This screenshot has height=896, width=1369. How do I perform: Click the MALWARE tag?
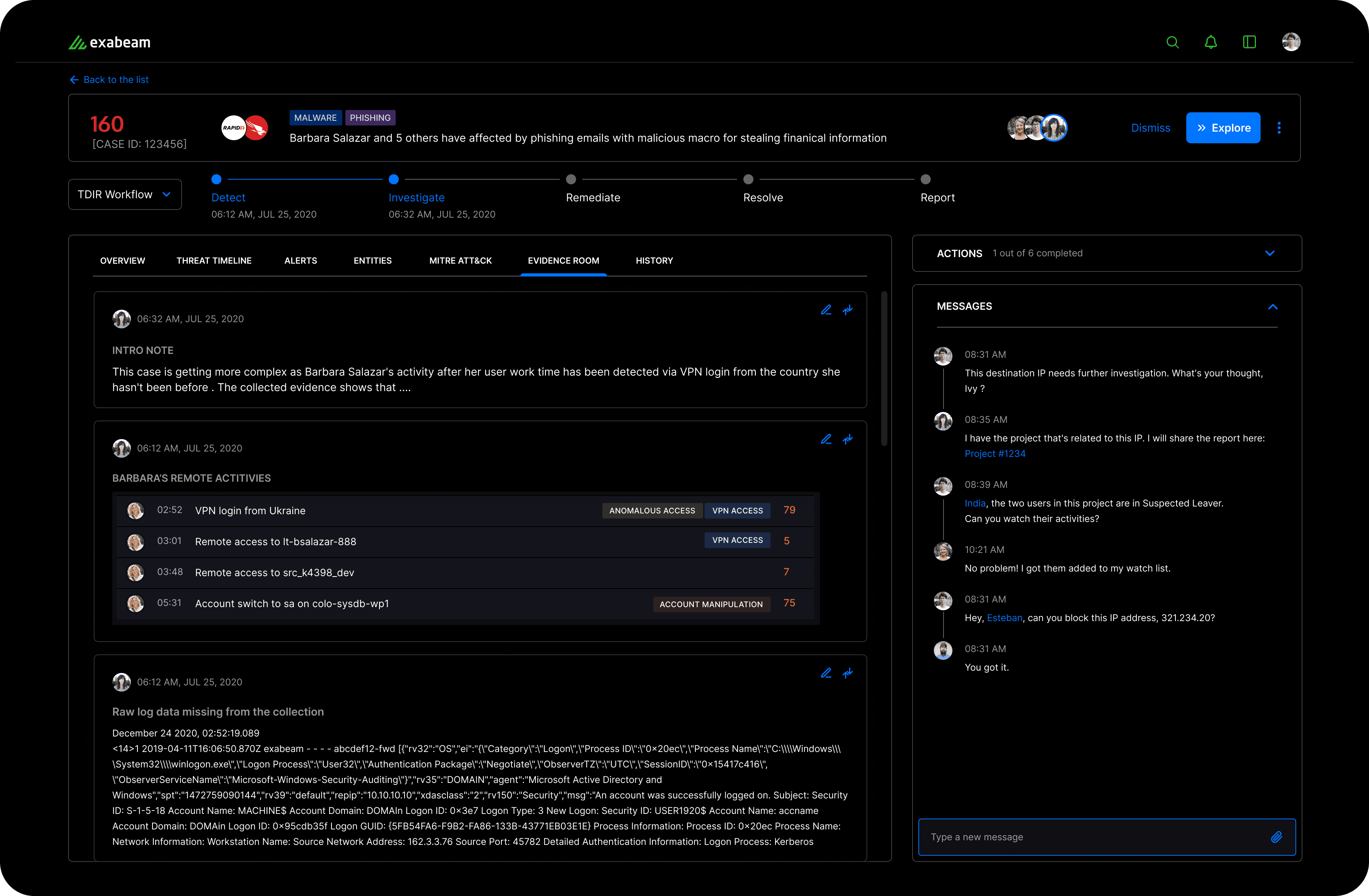coord(316,118)
